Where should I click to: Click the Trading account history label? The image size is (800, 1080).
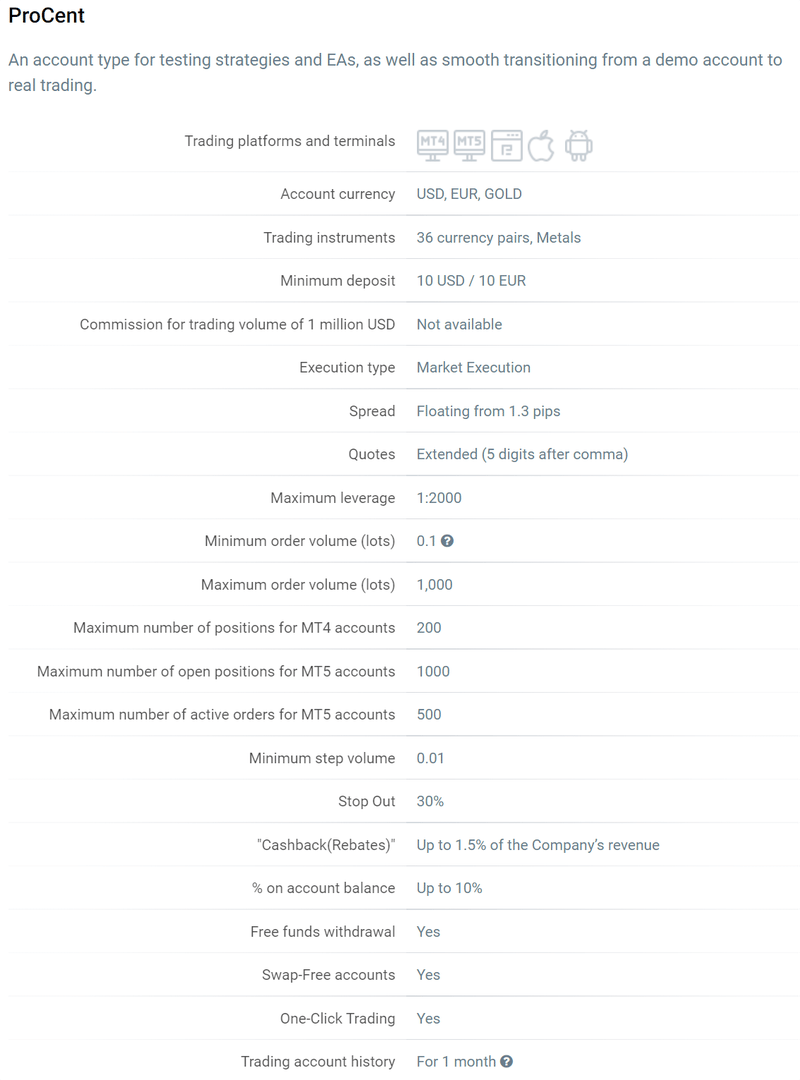click(x=318, y=1062)
